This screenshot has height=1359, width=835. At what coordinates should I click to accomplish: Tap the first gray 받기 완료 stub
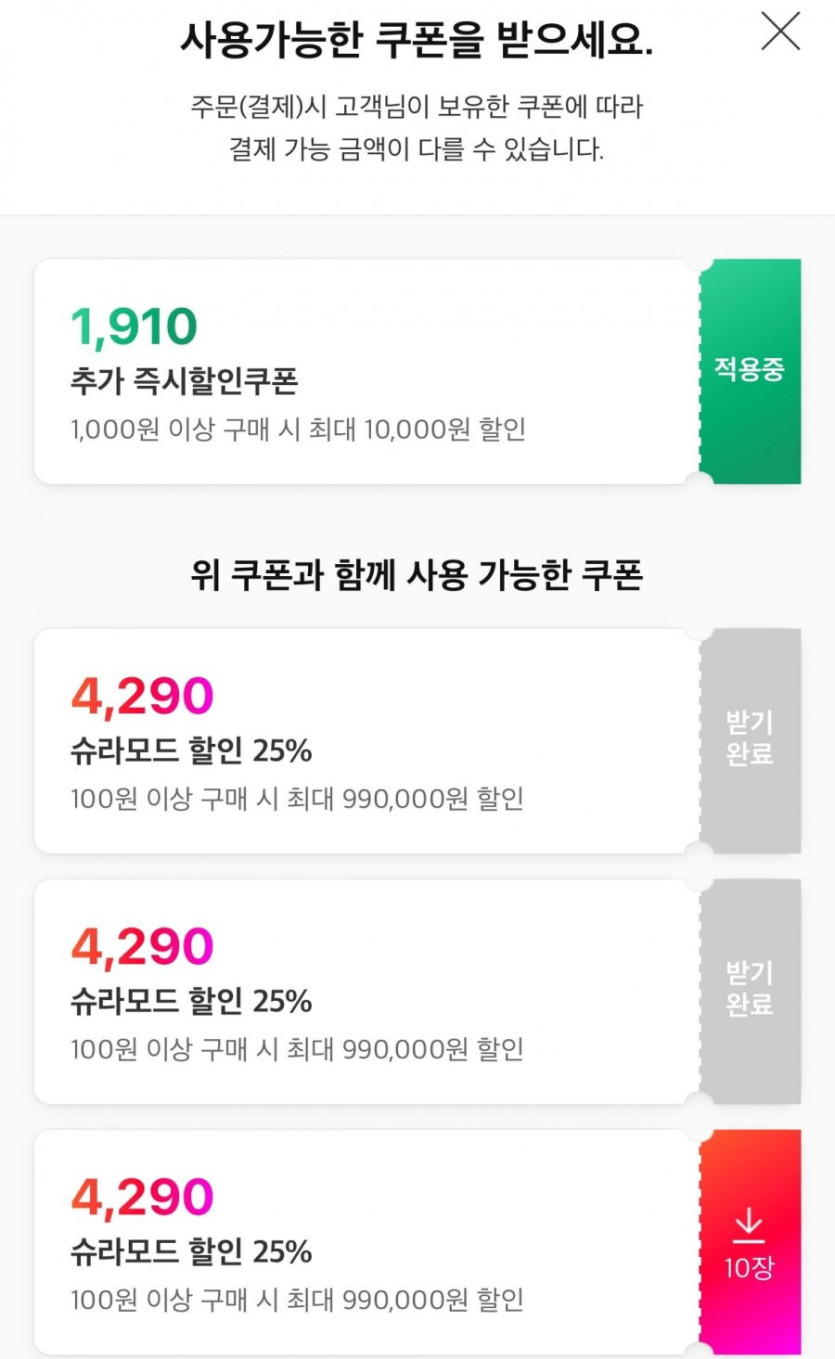[x=749, y=738]
